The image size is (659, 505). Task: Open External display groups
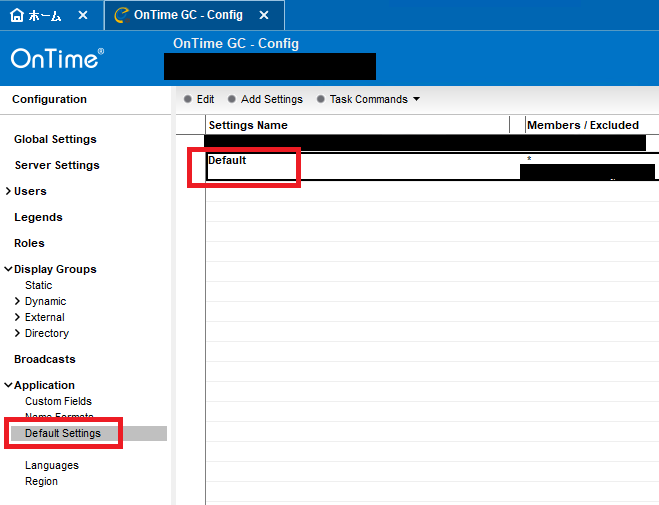[x=45, y=317]
